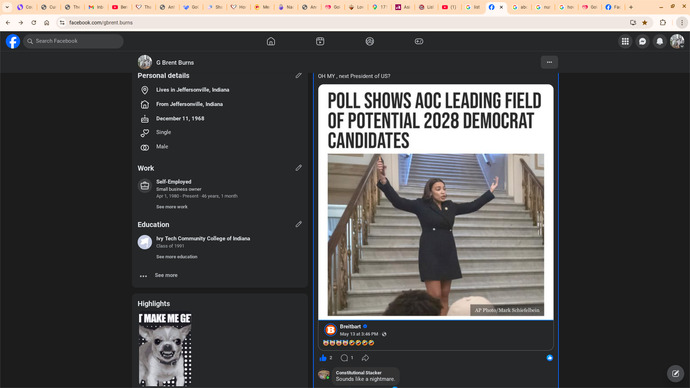Screen dimensions: 690x388
Task: Open the chihuahua highlight thumbnail
Action: pos(165,350)
